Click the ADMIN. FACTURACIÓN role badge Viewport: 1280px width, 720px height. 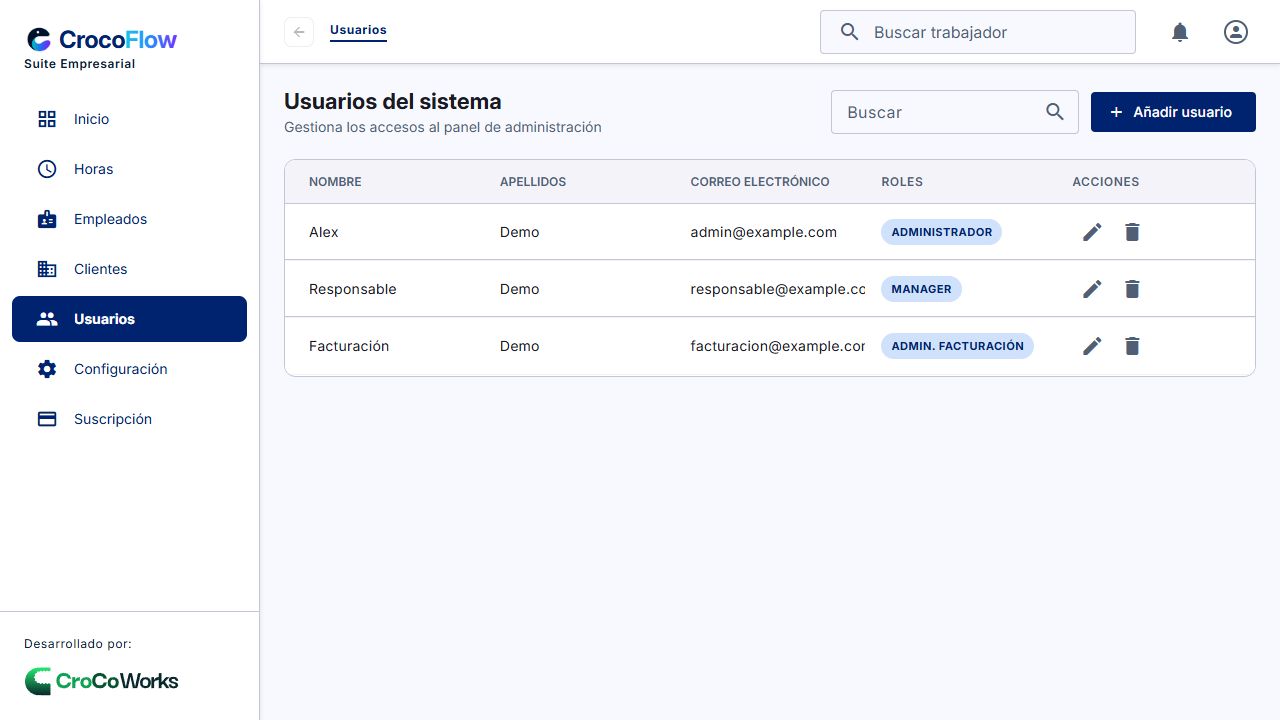coord(957,346)
